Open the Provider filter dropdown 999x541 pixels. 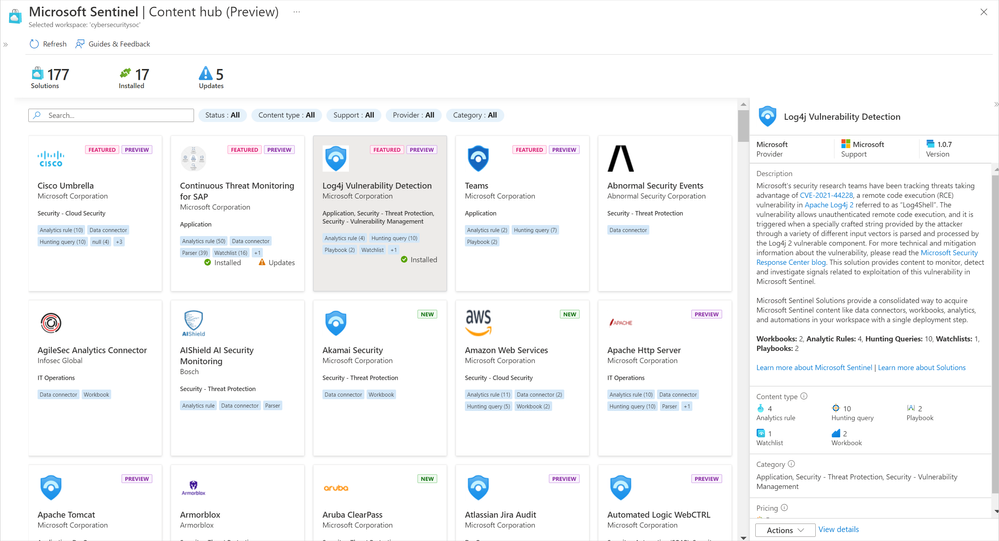coord(413,115)
